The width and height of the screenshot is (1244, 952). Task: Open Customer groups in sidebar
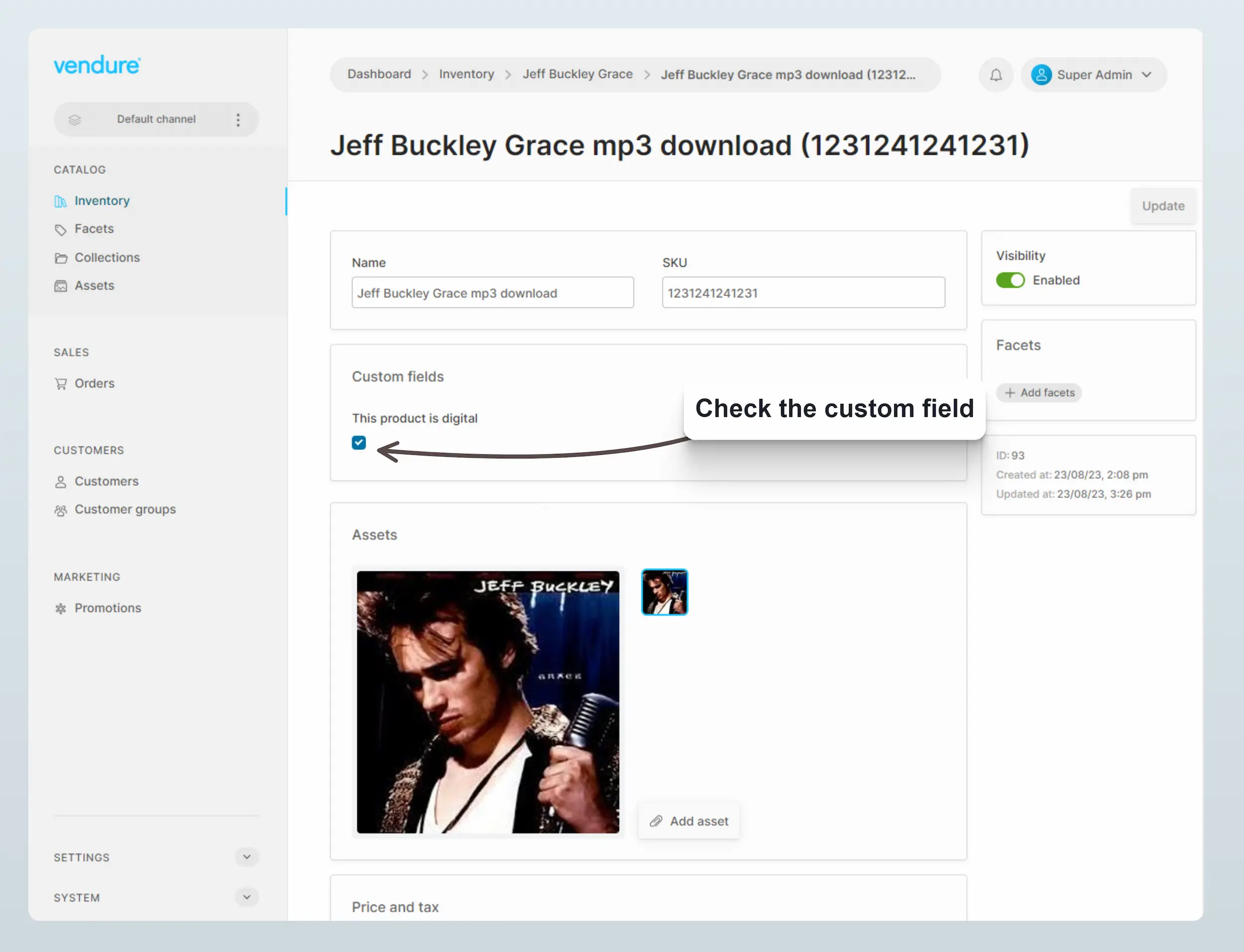pyautogui.click(x=125, y=510)
